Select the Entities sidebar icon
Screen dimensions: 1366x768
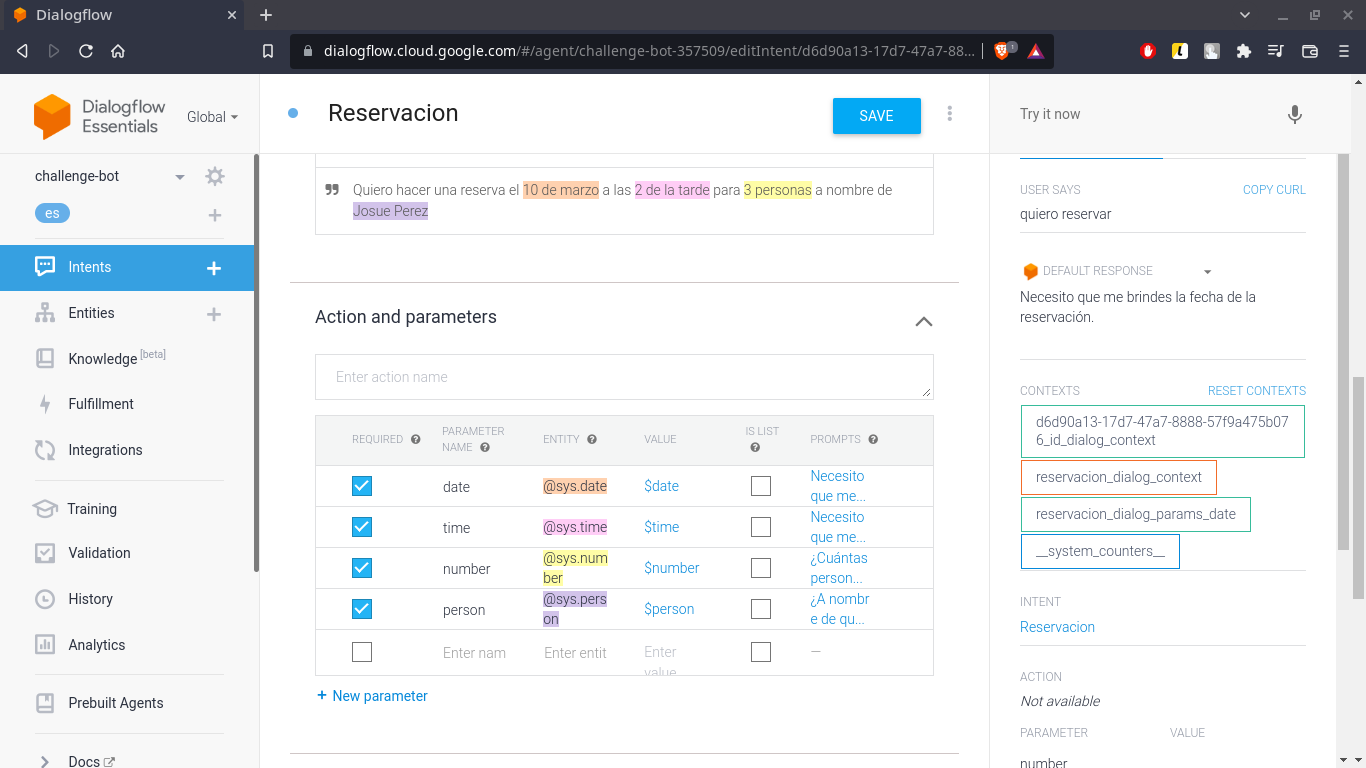90,313
